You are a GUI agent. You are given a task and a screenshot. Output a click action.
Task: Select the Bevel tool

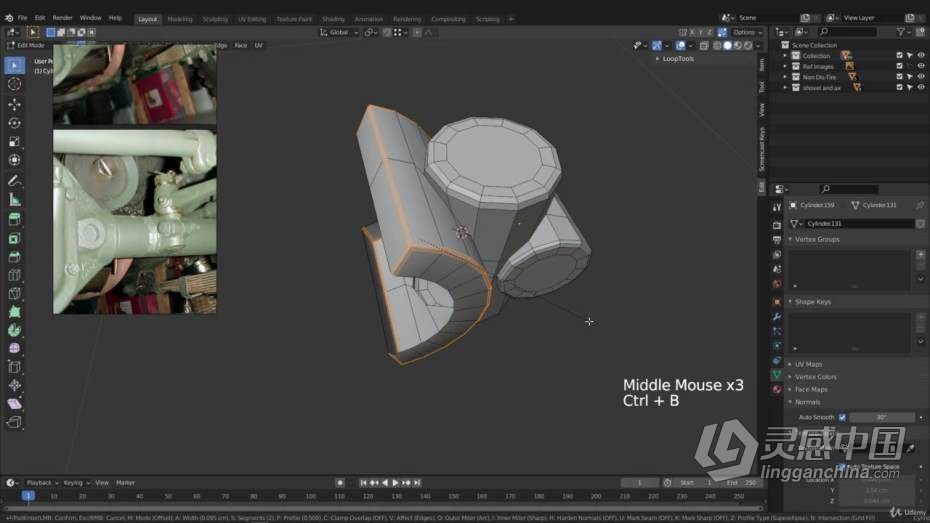(x=14, y=257)
